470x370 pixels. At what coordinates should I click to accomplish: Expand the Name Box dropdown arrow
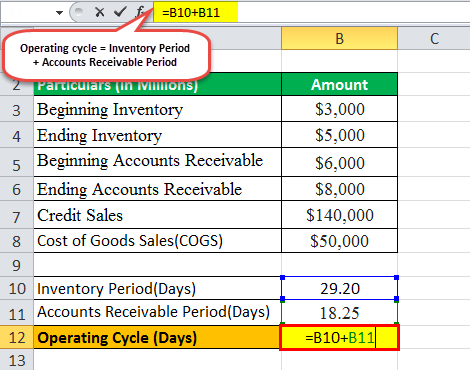pyautogui.click(x=59, y=13)
